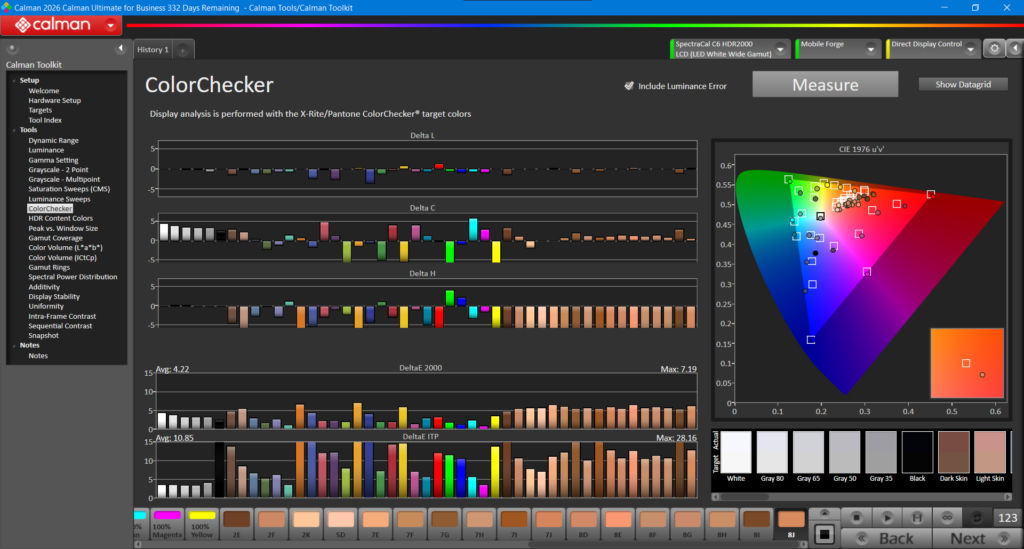Click the stop measurement icon in playback controls
The height and width of the screenshot is (549, 1024).
pos(856,518)
